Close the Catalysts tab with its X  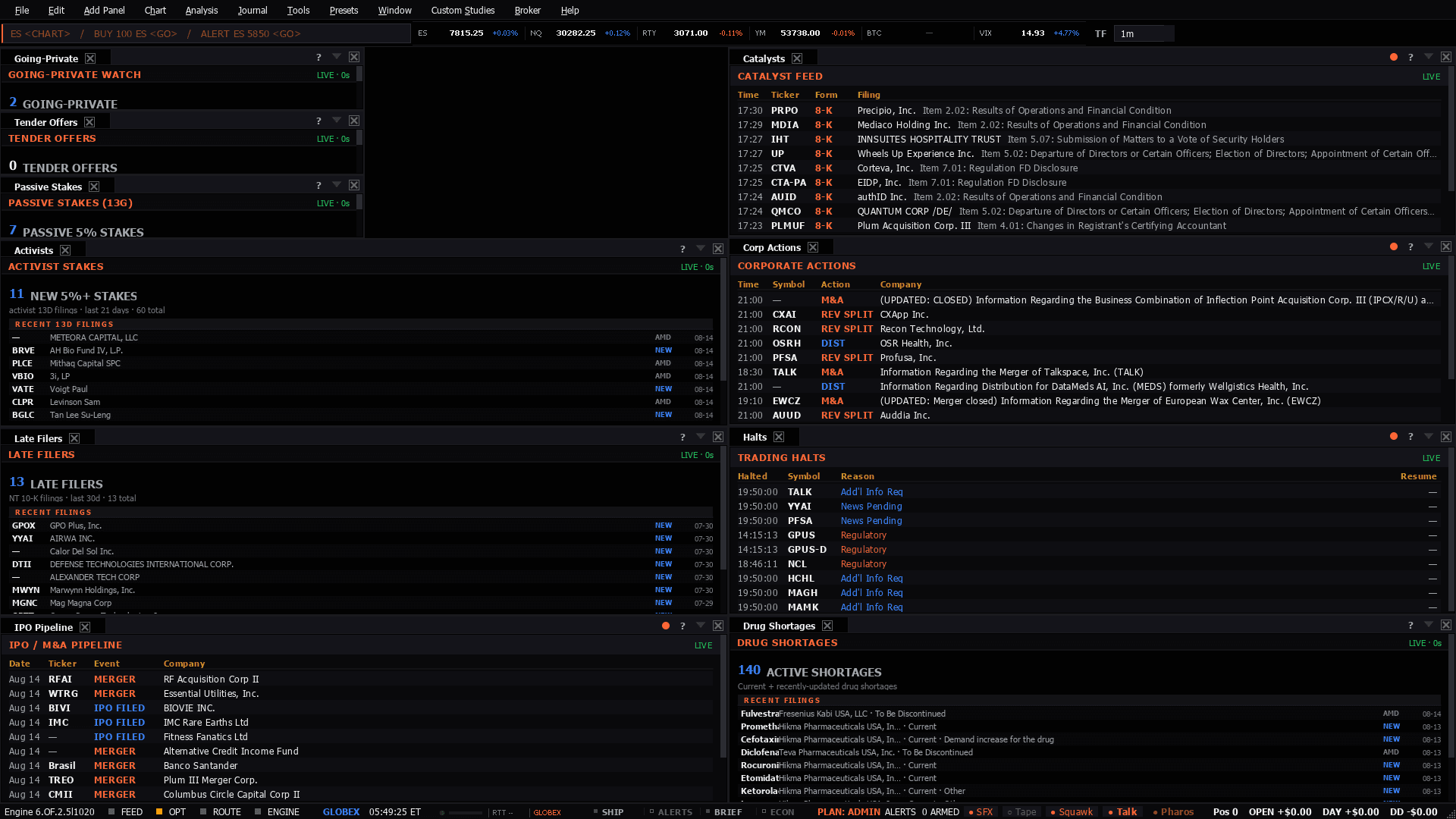(797, 58)
